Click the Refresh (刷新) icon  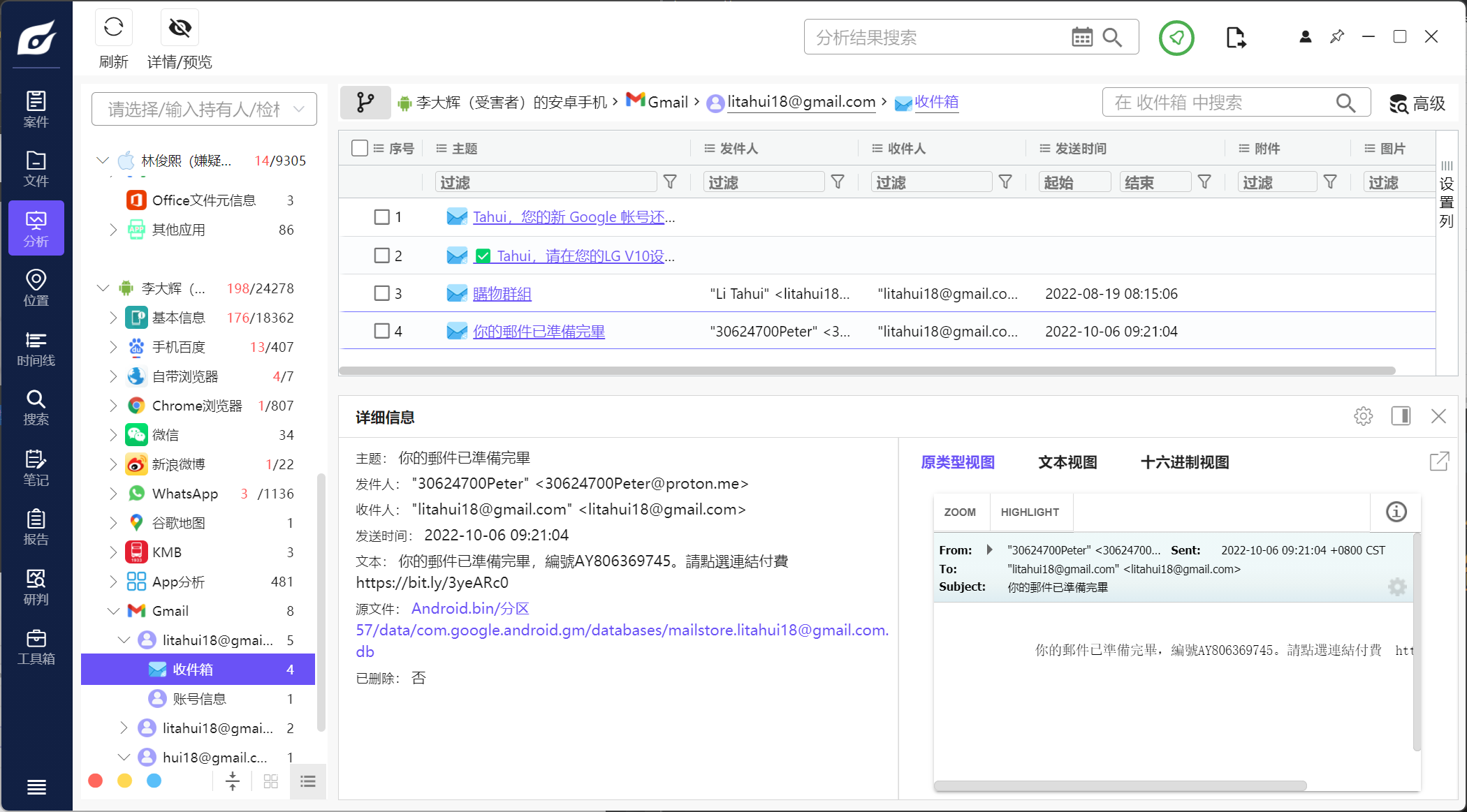coord(113,28)
